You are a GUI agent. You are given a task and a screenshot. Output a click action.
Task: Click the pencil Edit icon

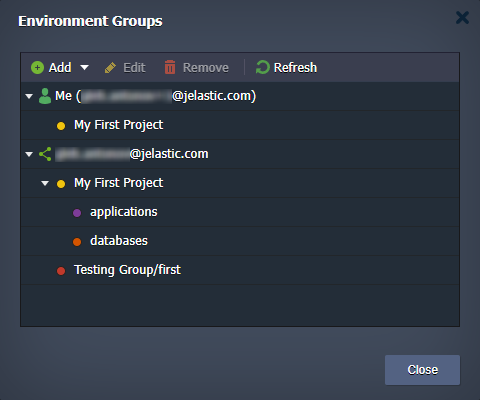110,68
